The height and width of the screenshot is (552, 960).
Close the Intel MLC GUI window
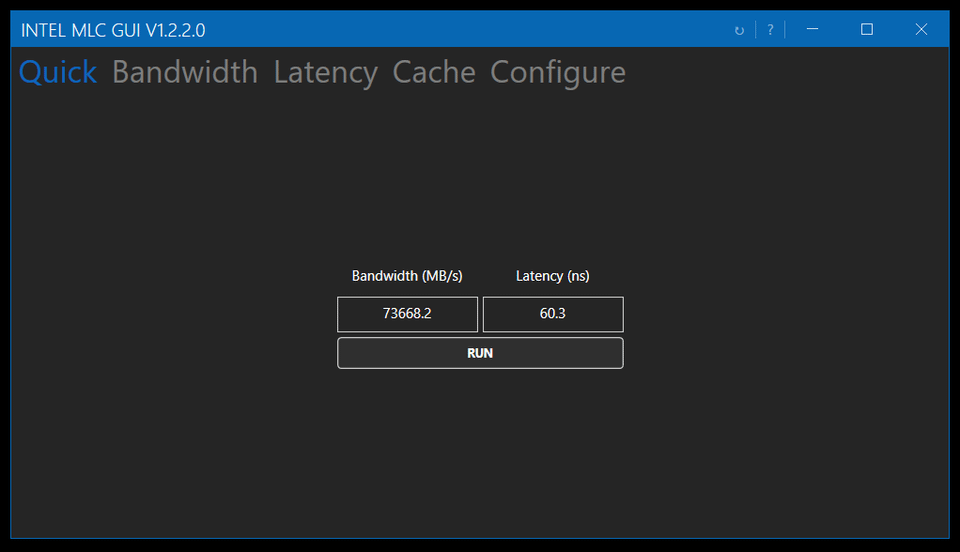(921, 30)
